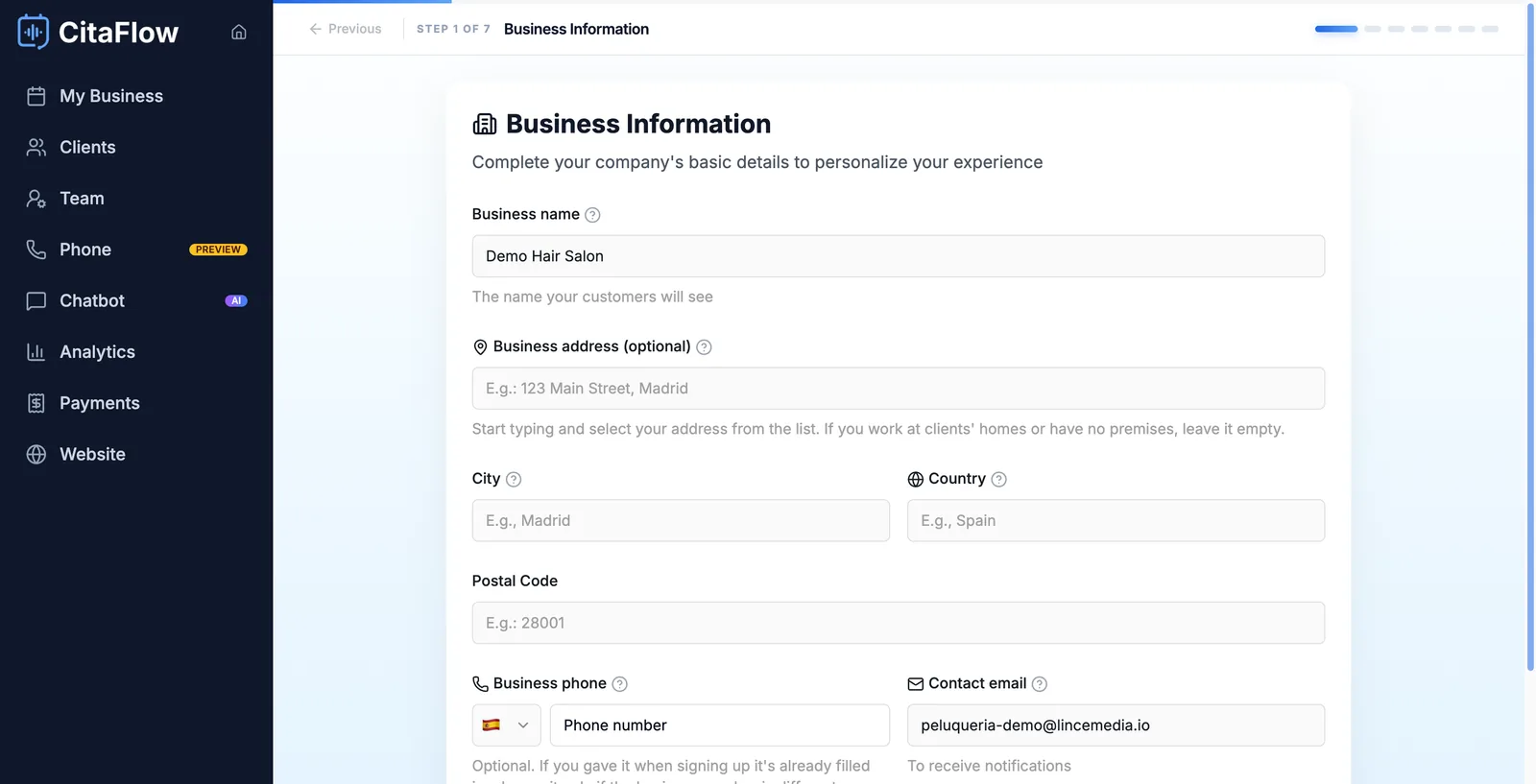Open the home icon in sidebar header
Viewport: 1536px width, 784px height.
[239, 32]
